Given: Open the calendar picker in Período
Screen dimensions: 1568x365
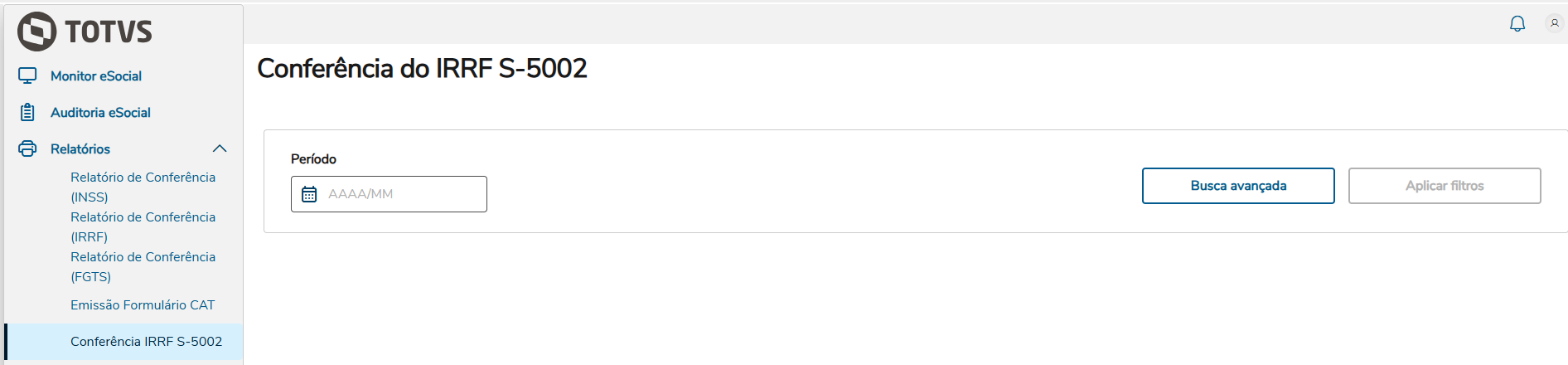Looking at the screenshot, I should pos(309,194).
